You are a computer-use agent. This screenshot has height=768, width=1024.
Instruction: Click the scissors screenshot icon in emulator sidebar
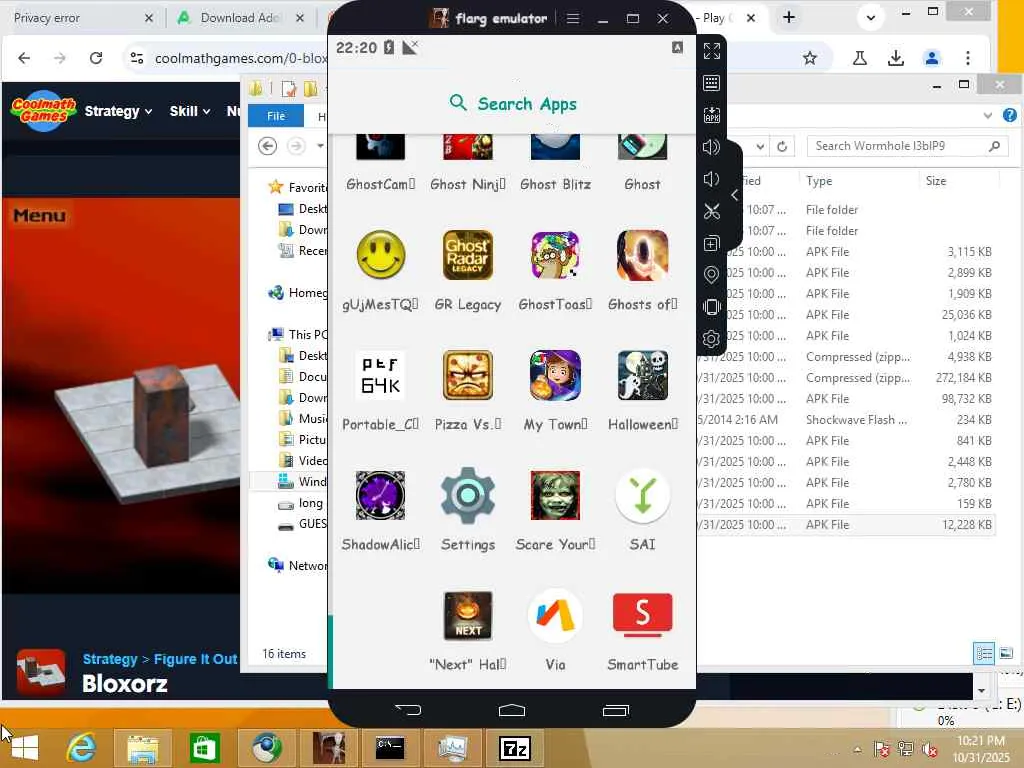point(712,211)
